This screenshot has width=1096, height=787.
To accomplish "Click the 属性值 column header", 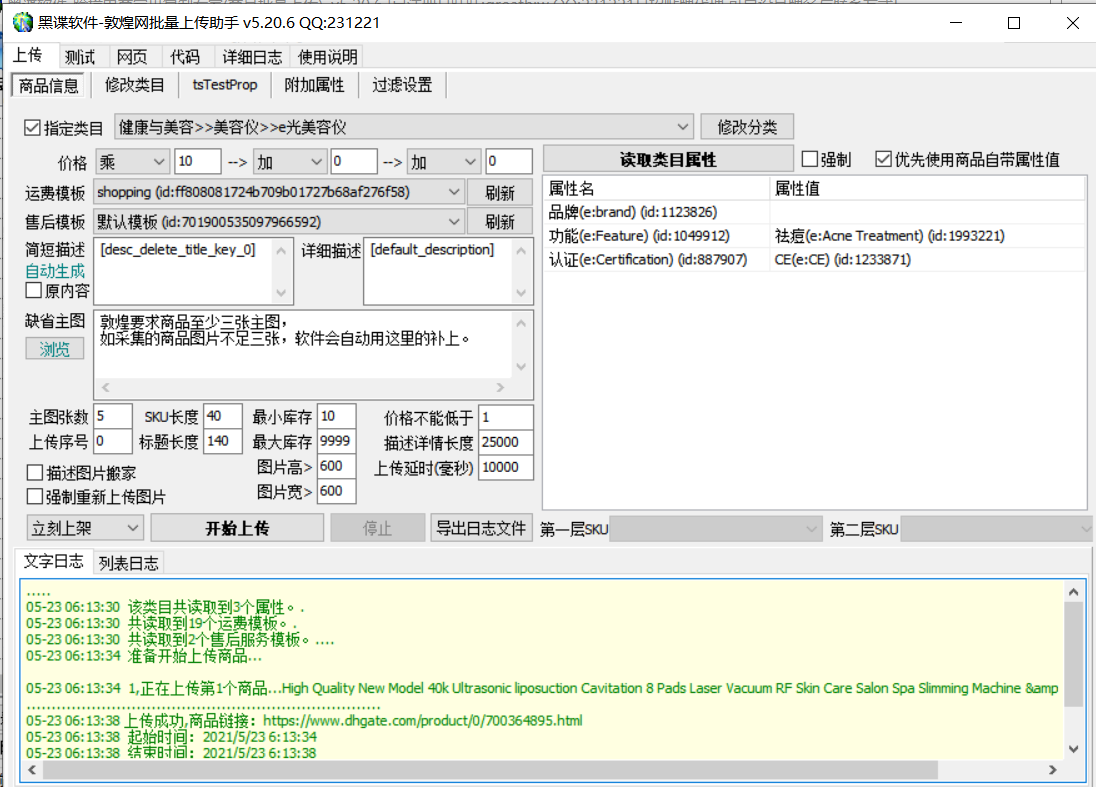I will pyautogui.click(x=928, y=189).
